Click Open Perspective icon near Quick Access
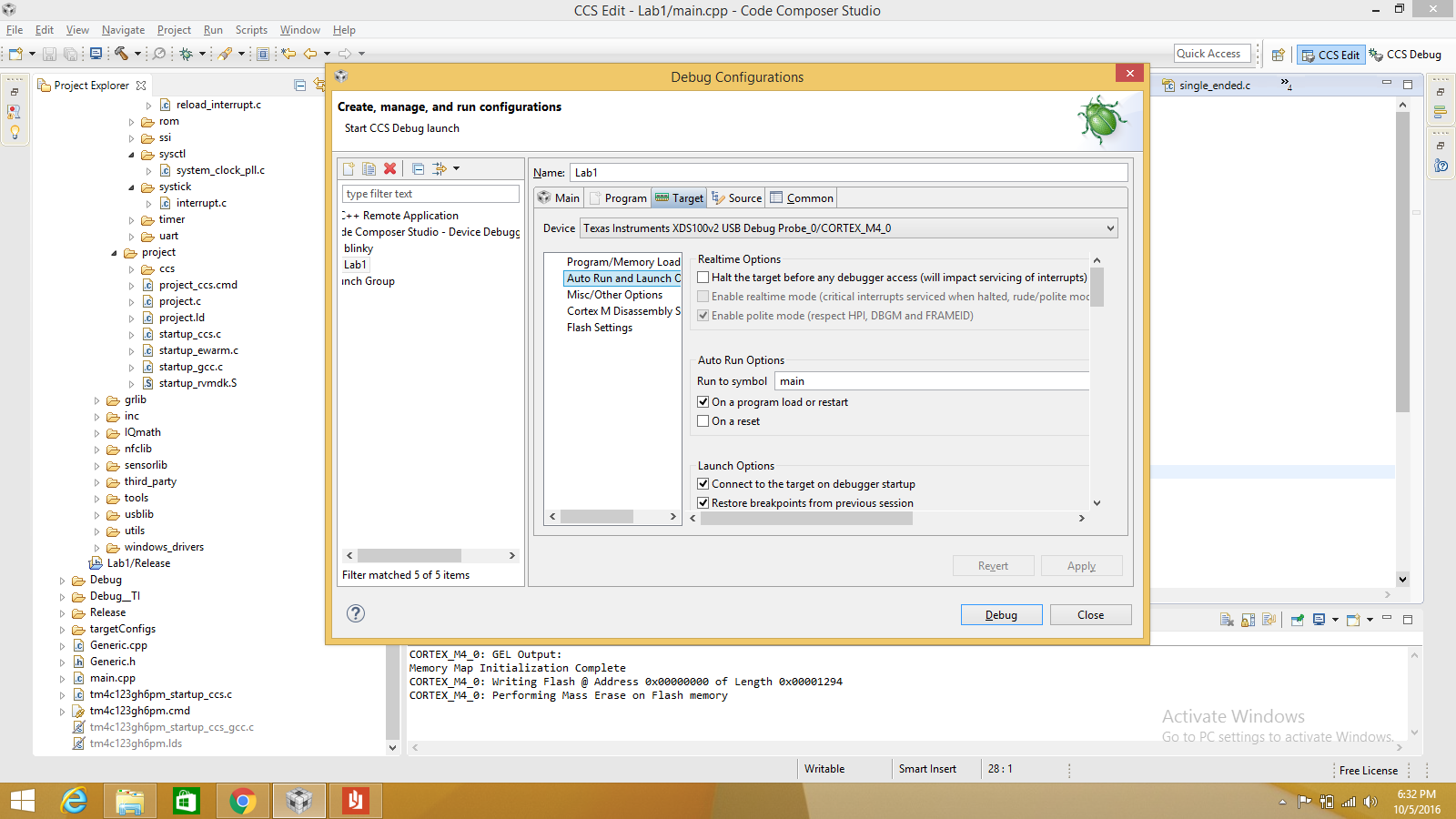Image resolution: width=1456 pixels, height=819 pixels. pos(1278,55)
